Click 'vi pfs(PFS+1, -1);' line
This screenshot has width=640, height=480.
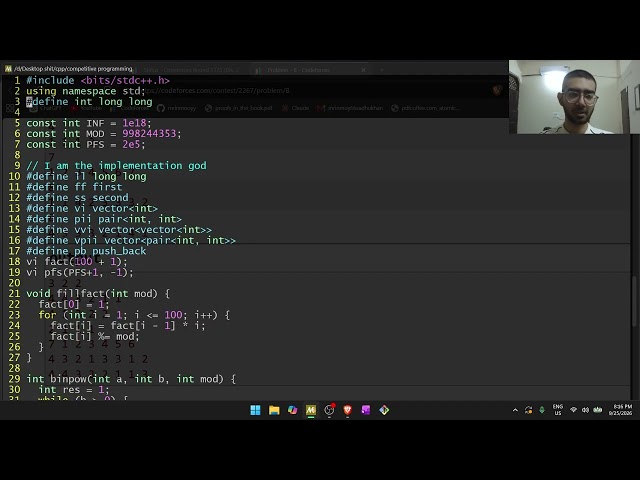pos(80,272)
